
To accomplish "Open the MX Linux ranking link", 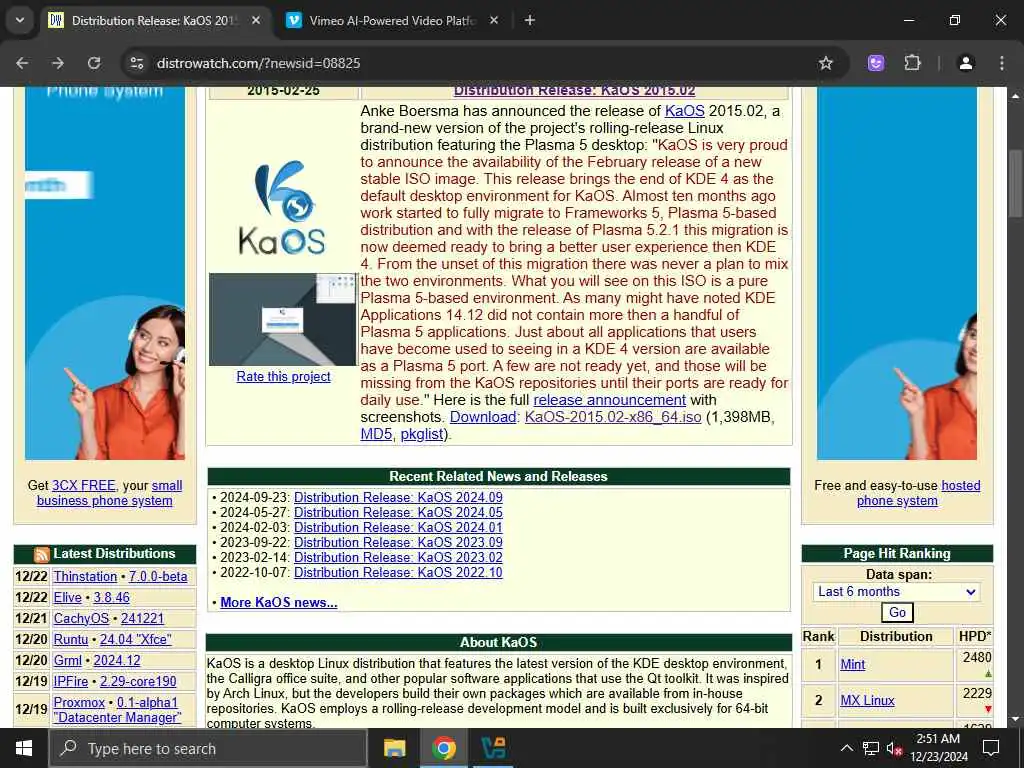I will click(x=867, y=701).
